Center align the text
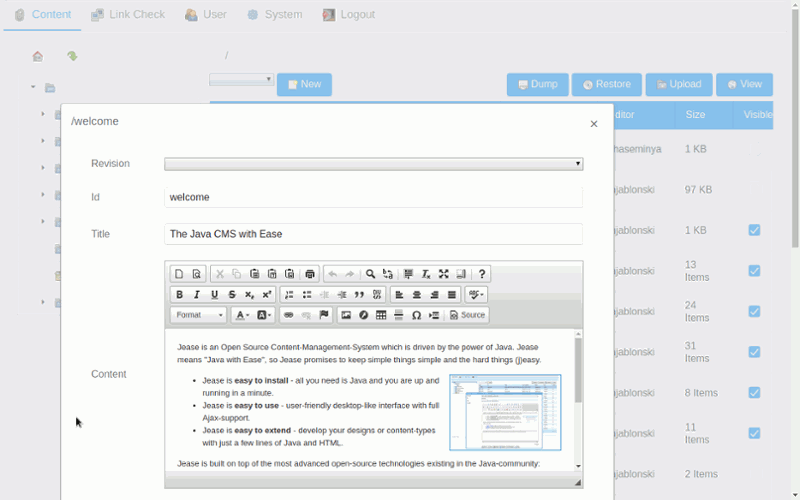Screen dimensions: 800x500 pos(417,294)
